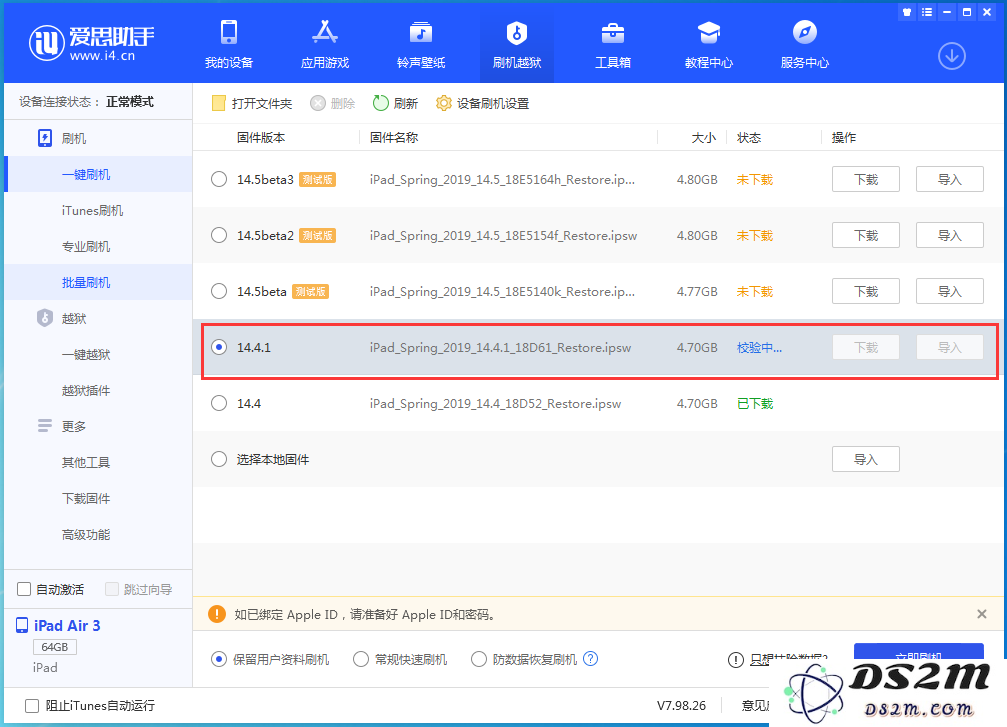Download the 14.5beta3 firmware
This screenshot has height=727, width=1007.
point(866,179)
